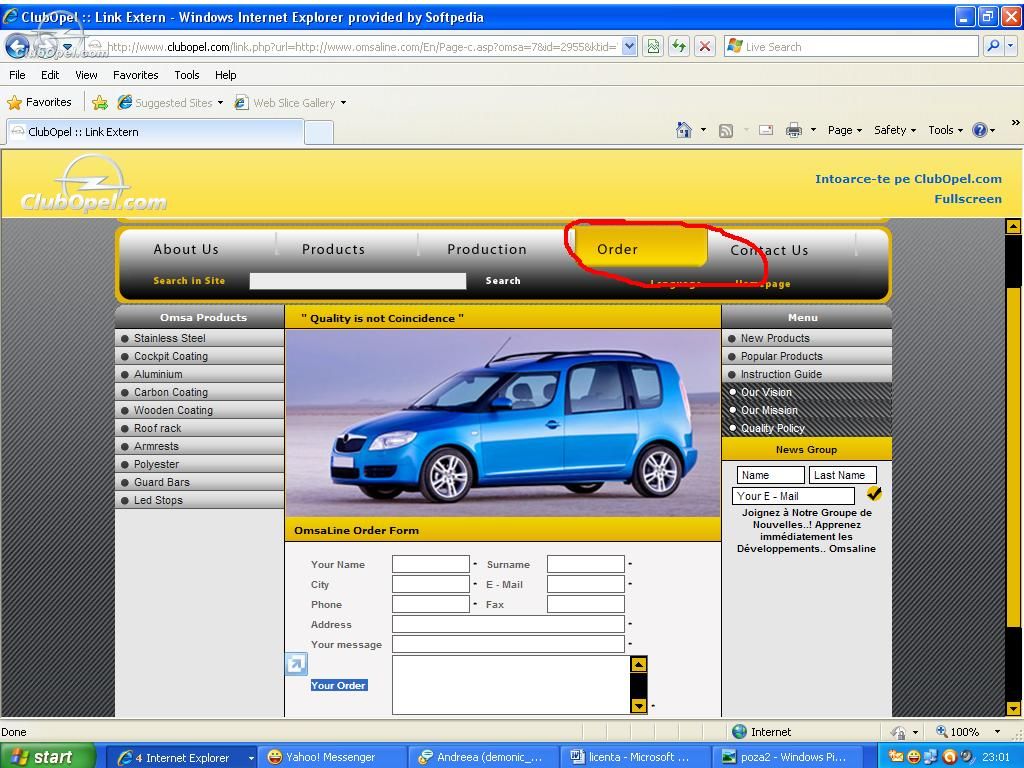The height and width of the screenshot is (768, 1024).
Task: Click the newsletter subscribe checkmark icon
Action: coord(874,494)
